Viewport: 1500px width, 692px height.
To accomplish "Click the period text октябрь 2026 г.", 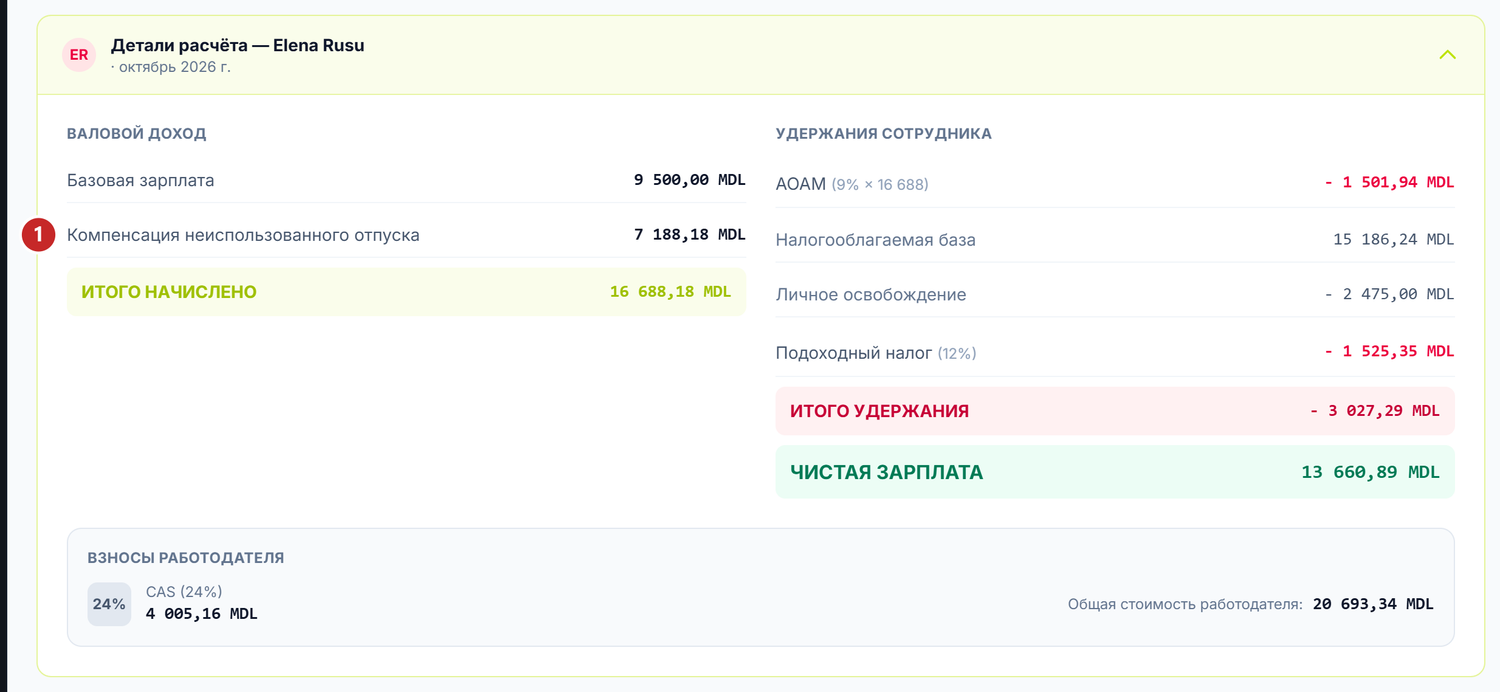I will click(x=175, y=67).
